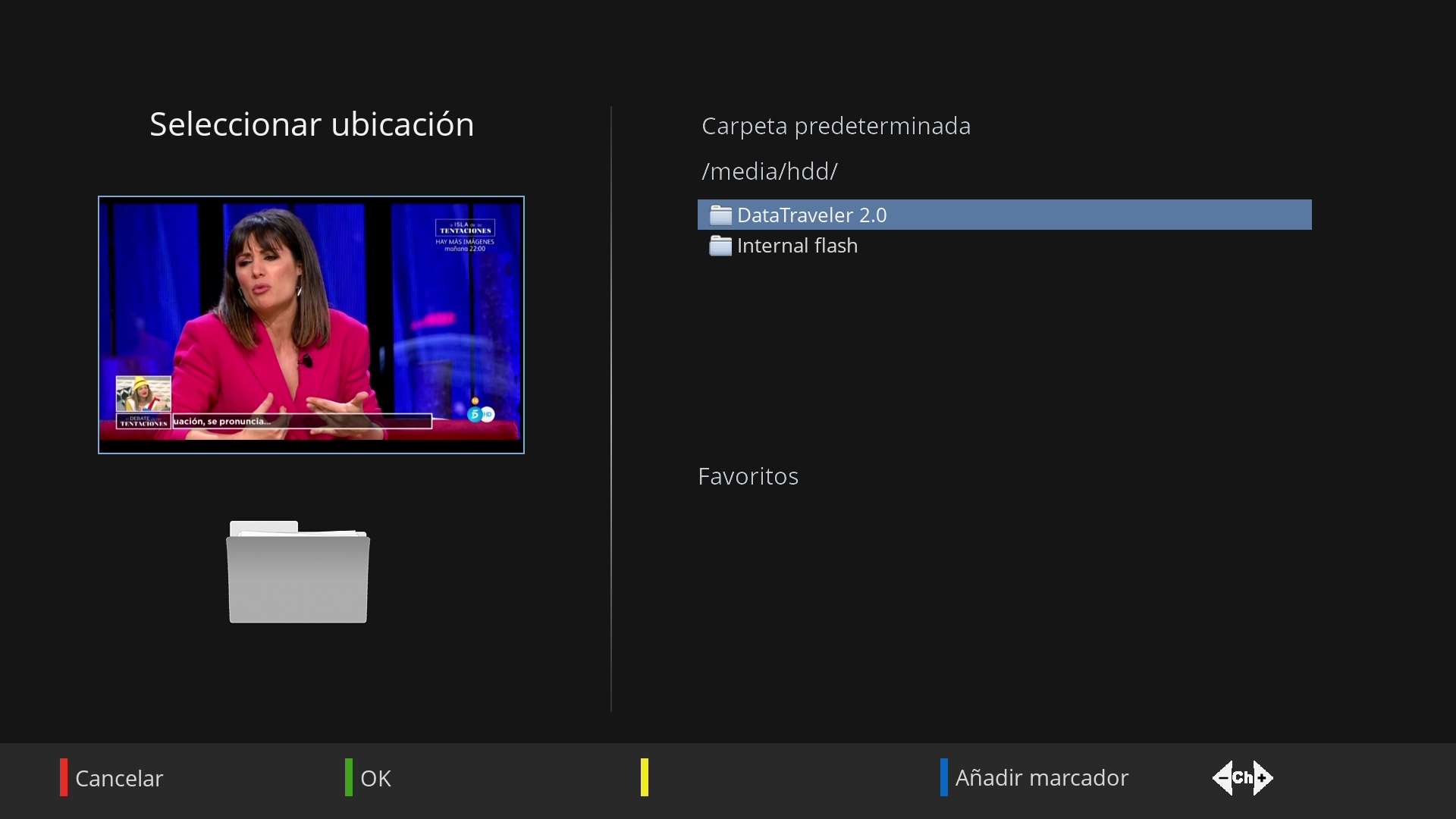Image resolution: width=1456 pixels, height=819 pixels.
Task: Click the Carpeta predeterminada heading
Action: pos(836,126)
